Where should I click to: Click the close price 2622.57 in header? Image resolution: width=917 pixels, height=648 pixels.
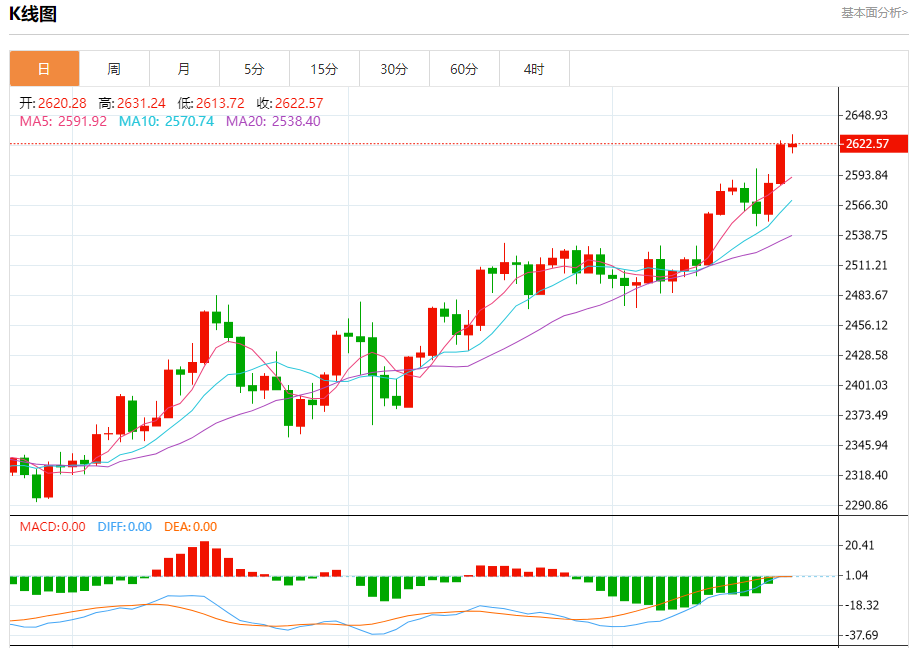(299, 104)
